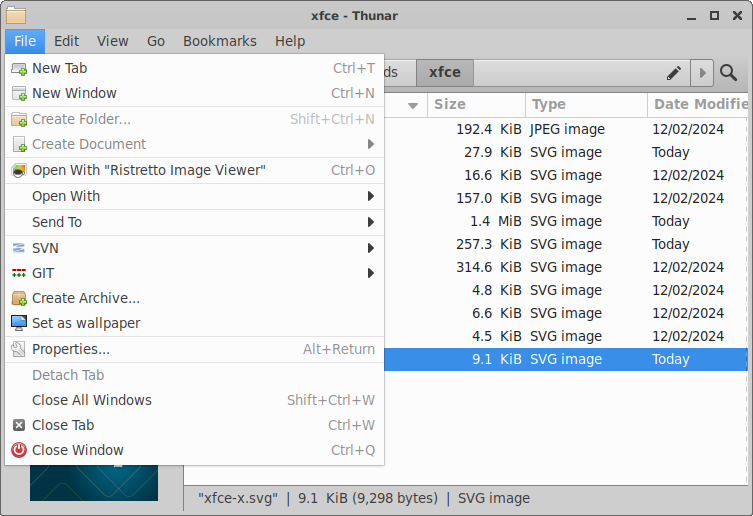
Task: Minimize the Thunar window
Action: 691,17
